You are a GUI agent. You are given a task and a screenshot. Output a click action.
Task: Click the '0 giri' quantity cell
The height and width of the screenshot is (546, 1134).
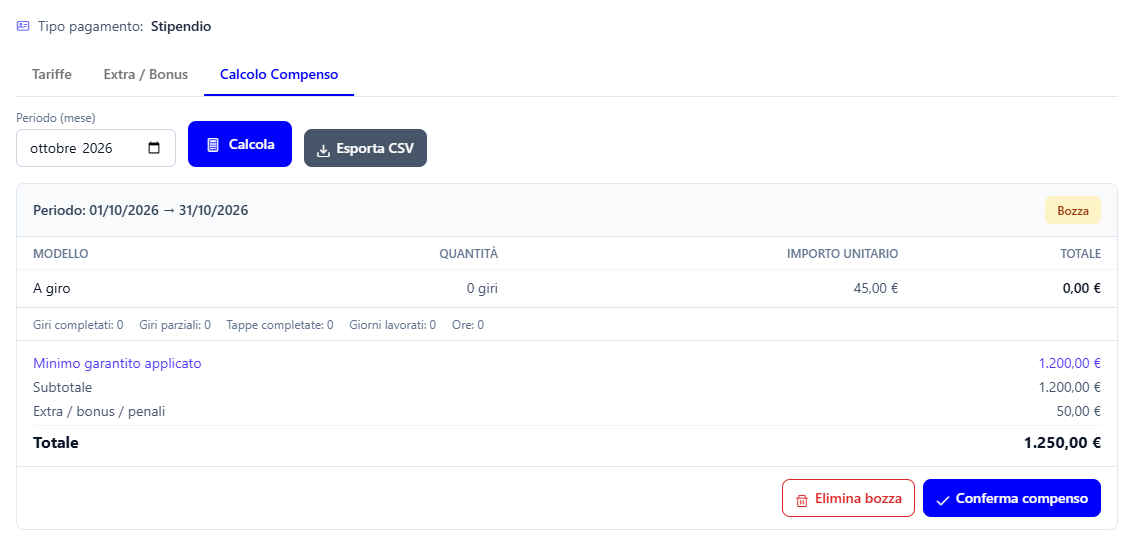coord(482,289)
